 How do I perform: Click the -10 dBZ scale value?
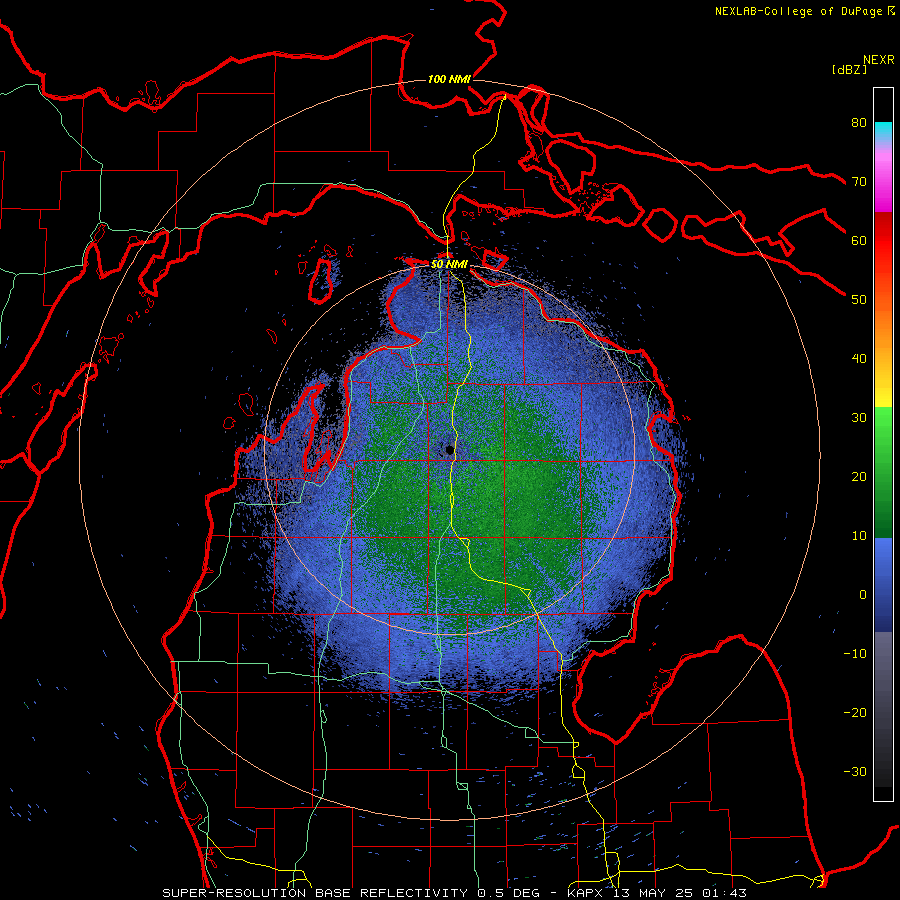point(855,654)
